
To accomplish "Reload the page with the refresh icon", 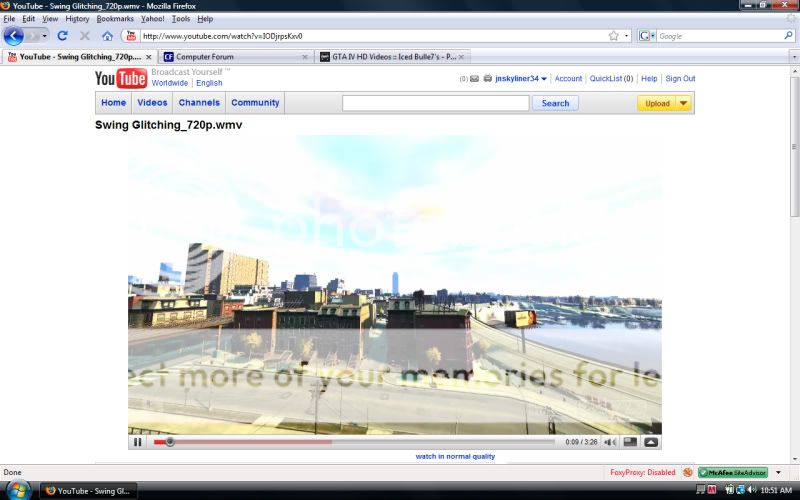I will (x=62, y=36).
